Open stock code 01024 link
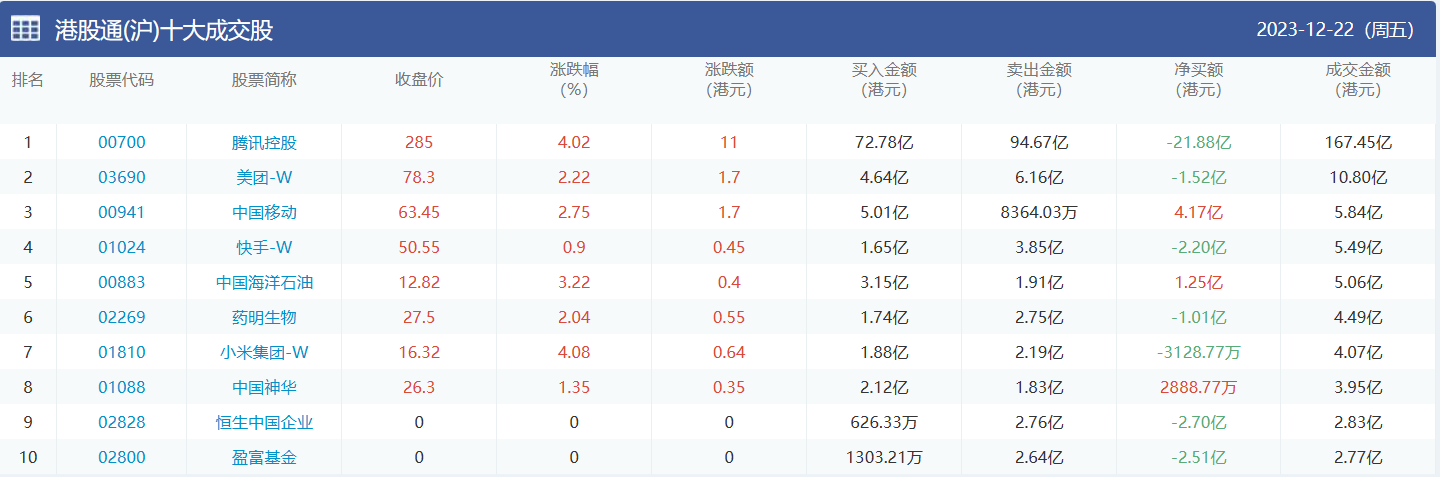Viewport: 1440px width, 477px height. point(121,247)
